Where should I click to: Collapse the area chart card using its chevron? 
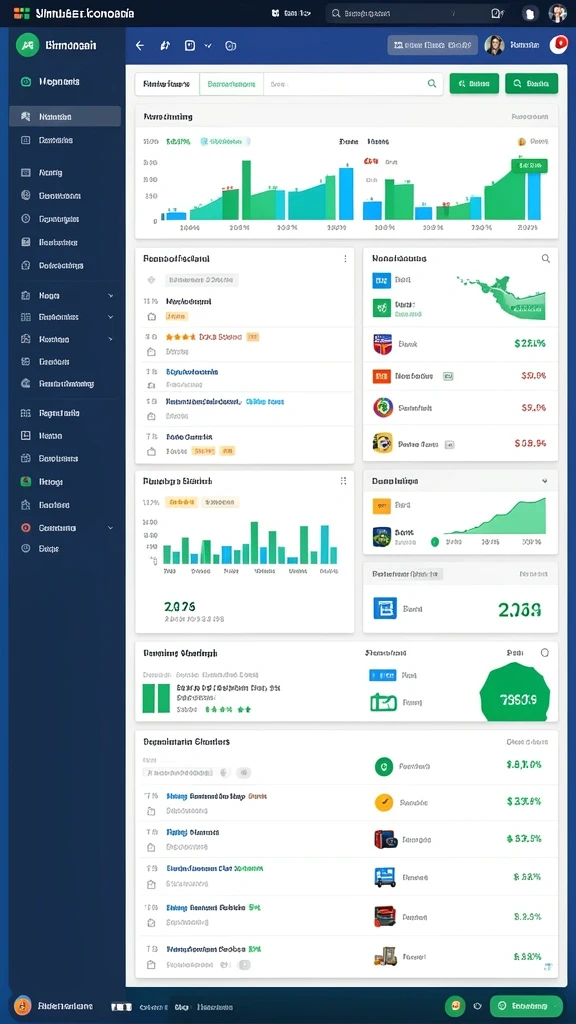pyautogui.click(x=545, y=481)
